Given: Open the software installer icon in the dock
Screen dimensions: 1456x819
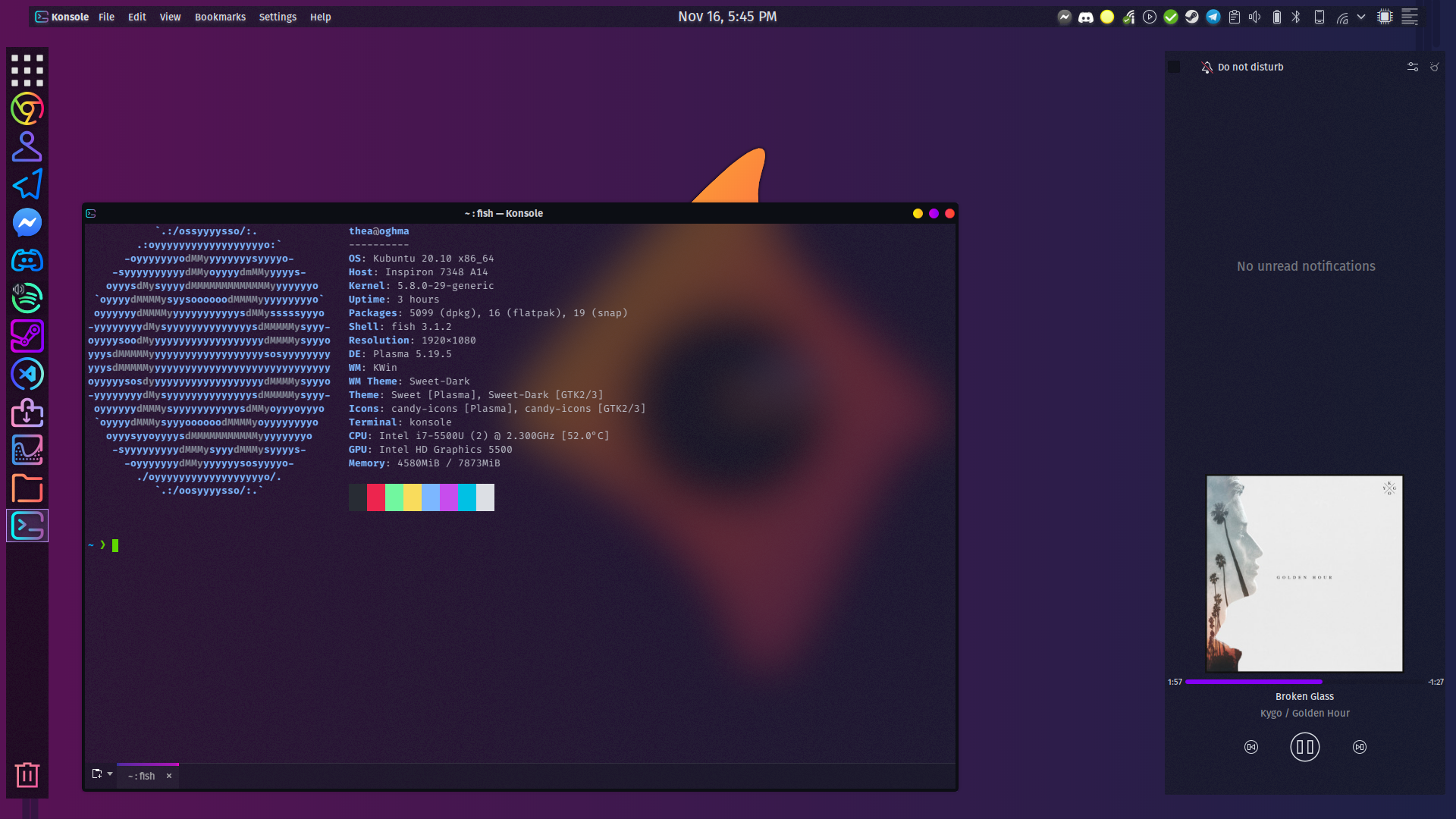Looking at the screenshot, I should (x=27, y=412).
